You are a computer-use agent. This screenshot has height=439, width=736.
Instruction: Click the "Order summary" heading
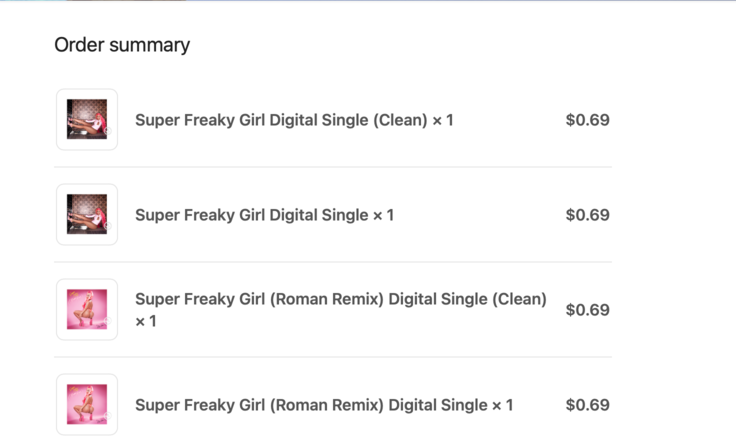[x=122, y=45]
